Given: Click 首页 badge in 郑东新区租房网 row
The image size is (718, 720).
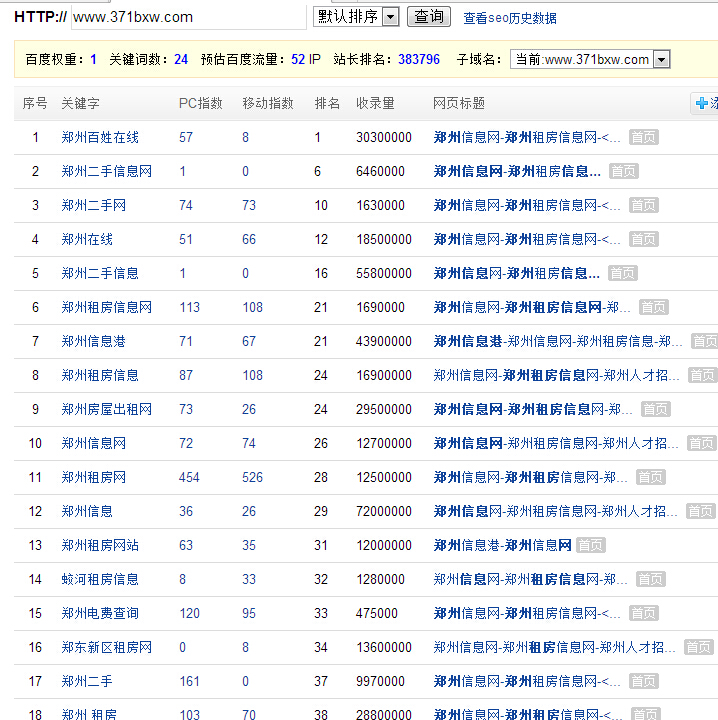Looking at the screenshot, I should tap(698, 647).
